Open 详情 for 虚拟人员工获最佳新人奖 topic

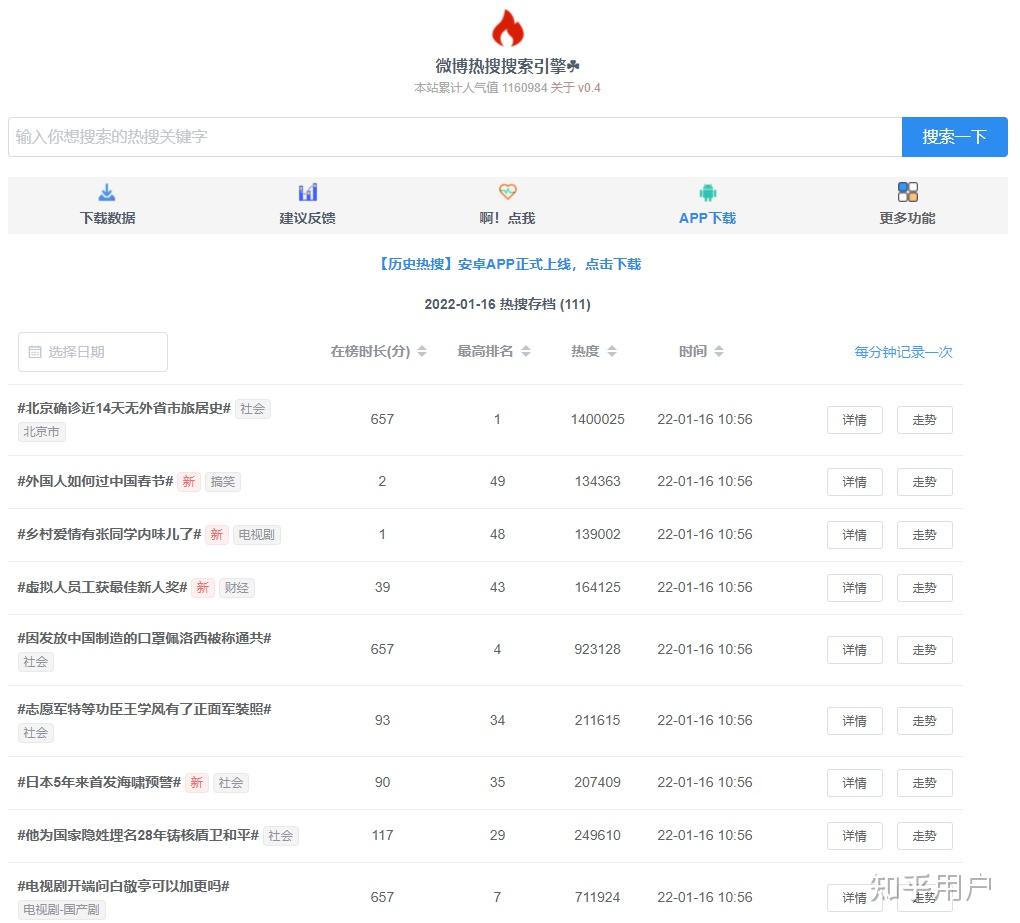pyautogui.click(x=855, y=588)
